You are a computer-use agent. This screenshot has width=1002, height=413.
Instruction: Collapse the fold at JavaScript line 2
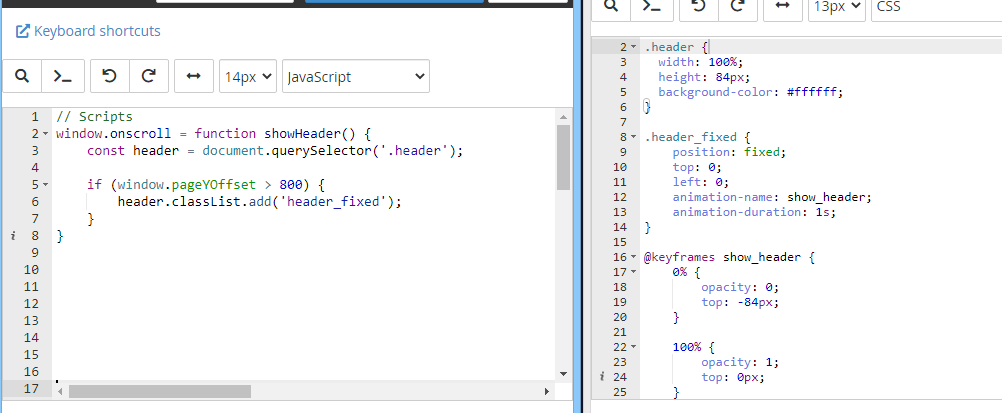click(x=45, y=134)
